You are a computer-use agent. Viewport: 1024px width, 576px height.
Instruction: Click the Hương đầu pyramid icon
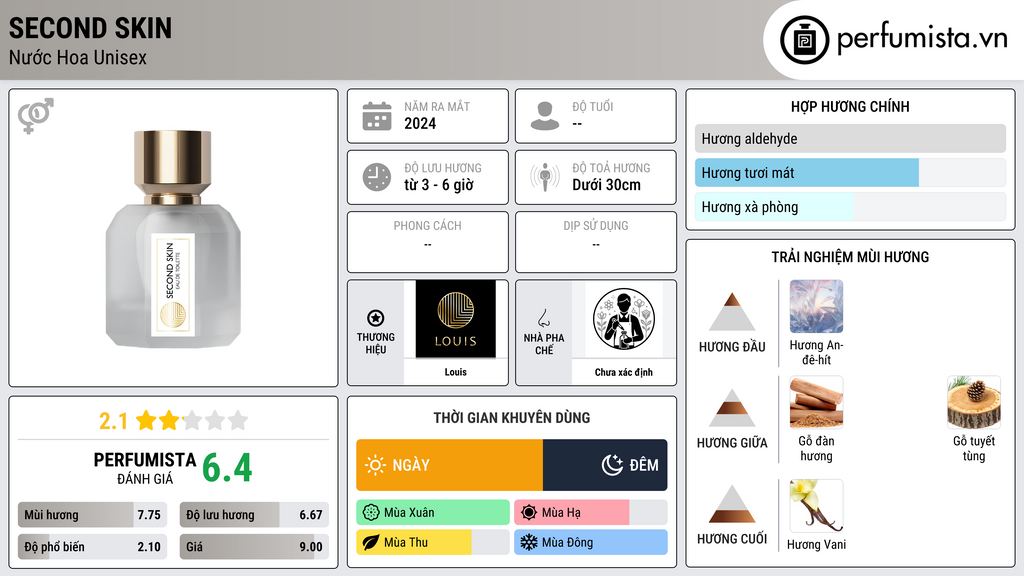[x=732, y=312]
